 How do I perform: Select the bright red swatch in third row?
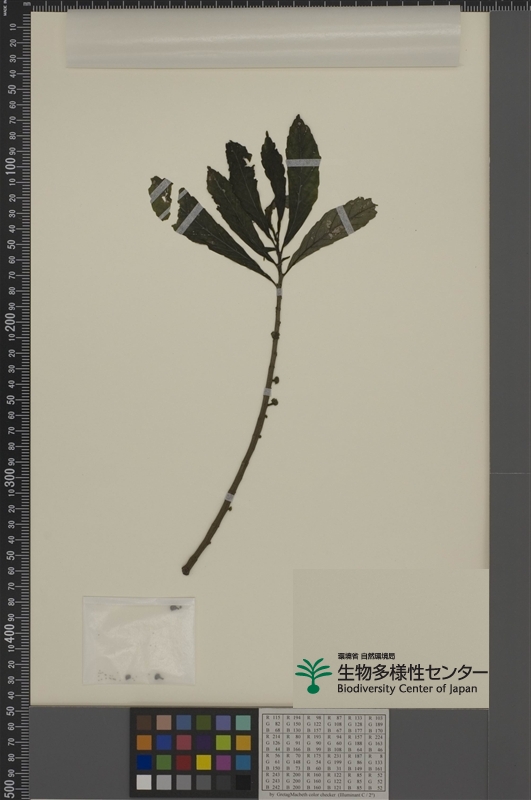click(x=184, y=762)
